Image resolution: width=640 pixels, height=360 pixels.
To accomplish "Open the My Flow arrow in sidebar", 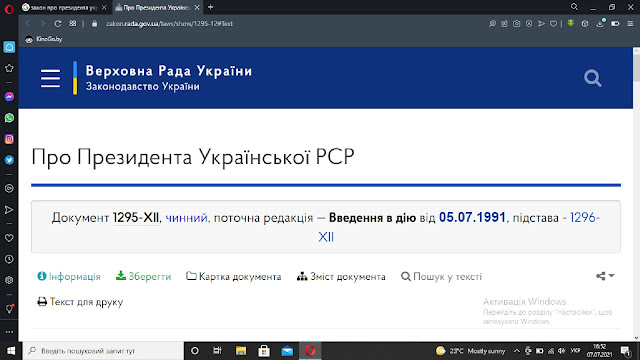I will pyautogui.click(x=9, y=210).
